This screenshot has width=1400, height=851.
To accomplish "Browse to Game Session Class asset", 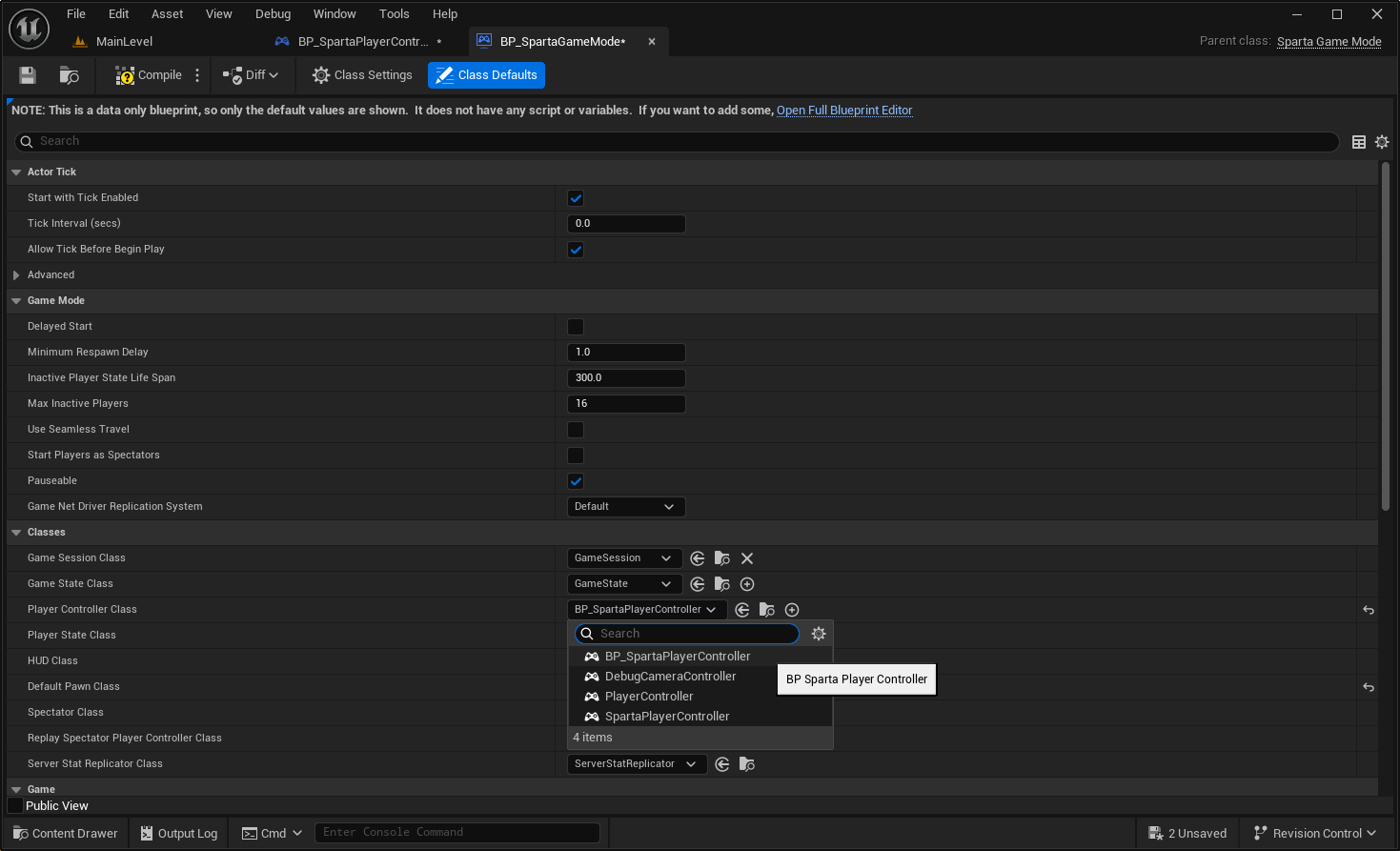I will (722, 558).
